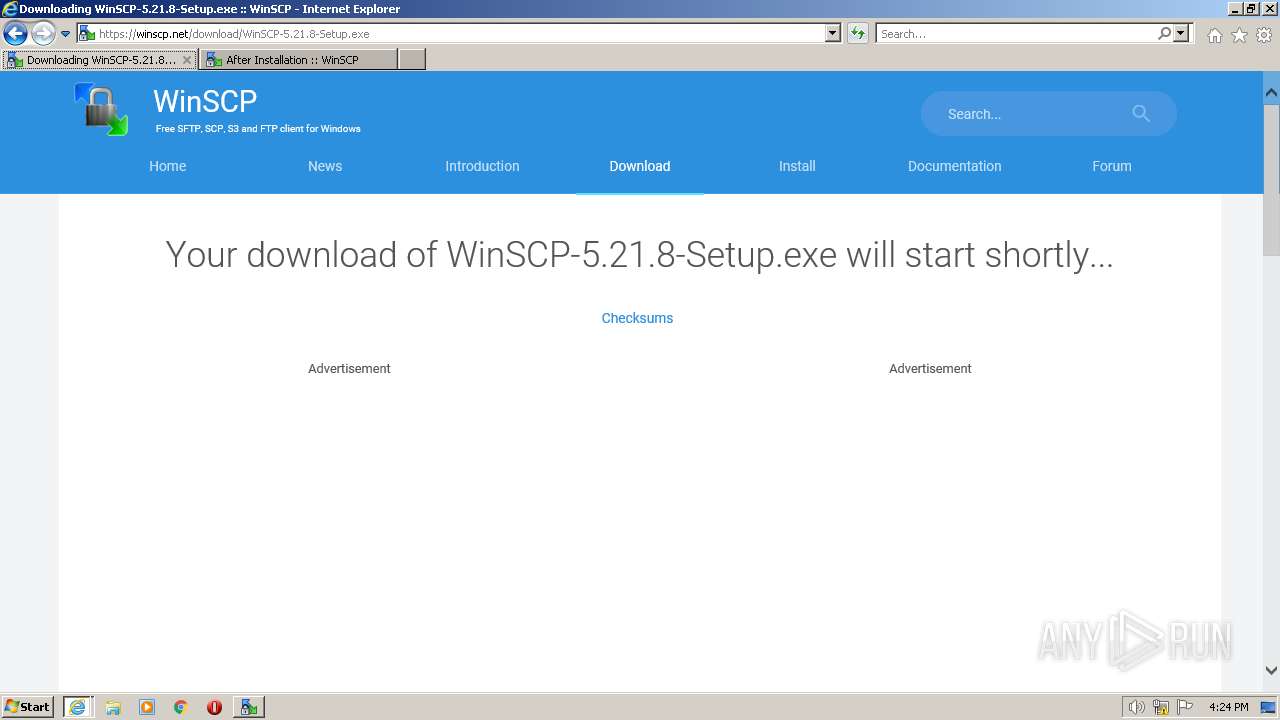
Task: Click the Checksums link
Action: [637, 318]
